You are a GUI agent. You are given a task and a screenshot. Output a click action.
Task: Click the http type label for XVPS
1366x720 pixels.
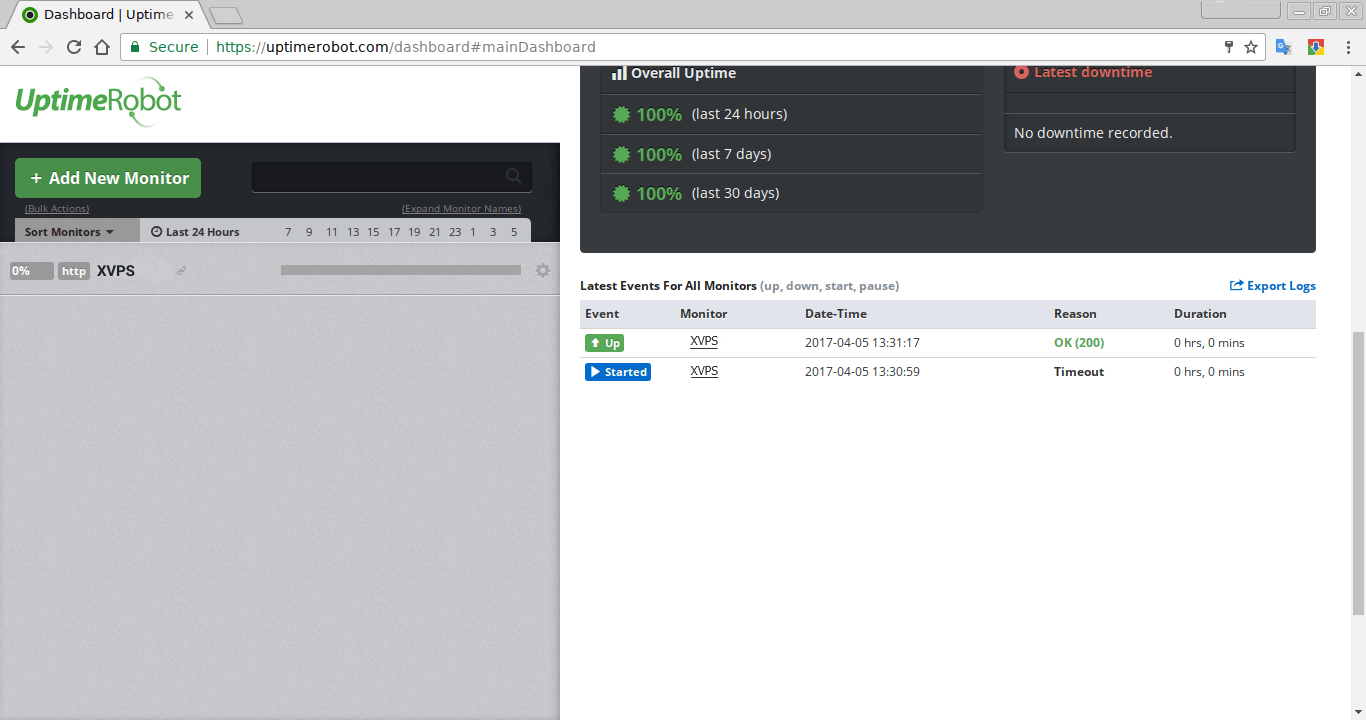pos(74,271)
